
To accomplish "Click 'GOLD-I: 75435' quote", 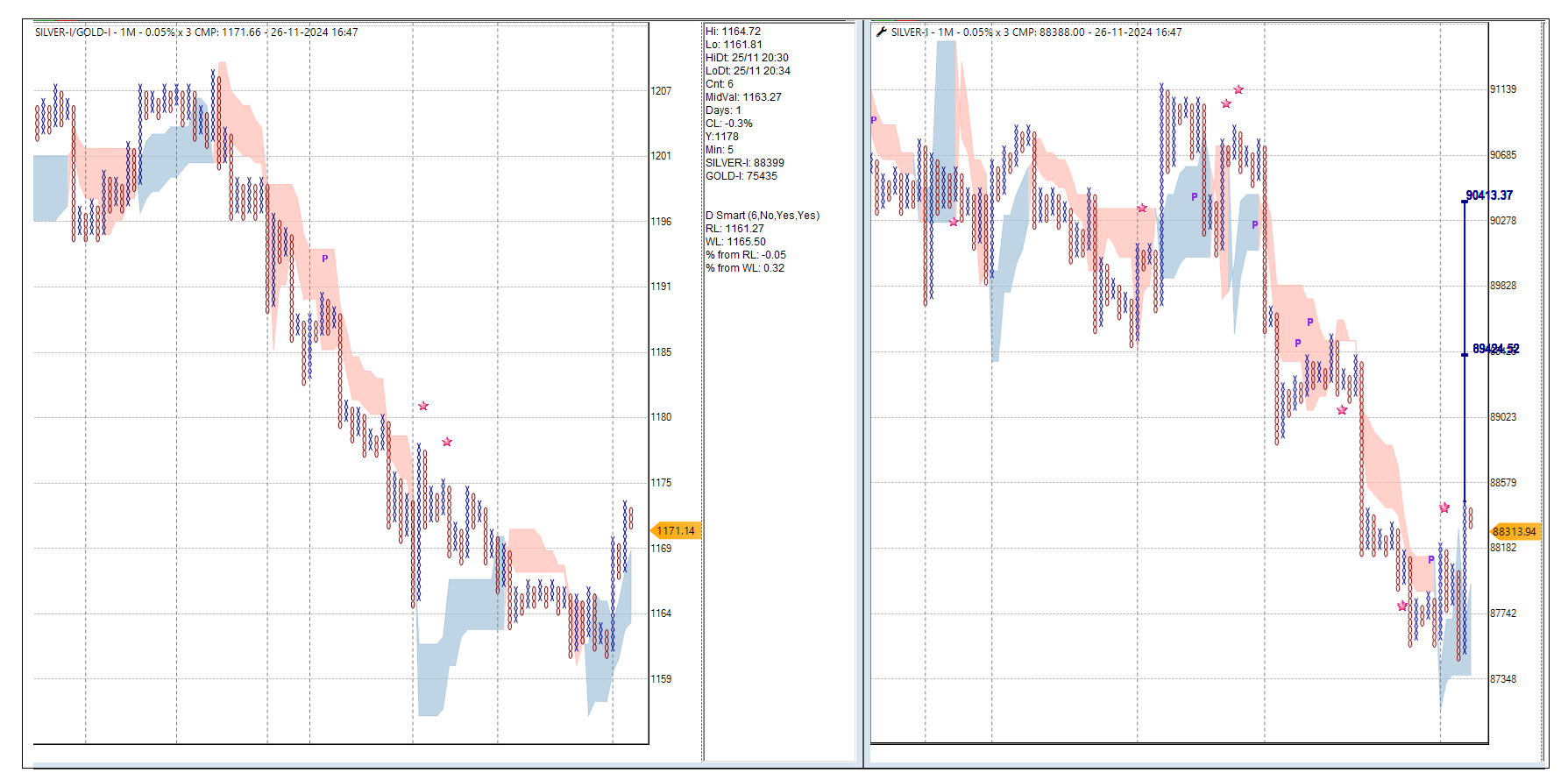I will click(741, 176).
